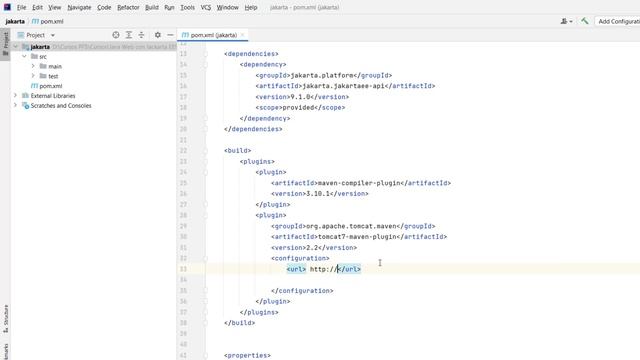Expand the Scratches and Consoles node
This screenshot has height=360, width=640.
[16, 105]
